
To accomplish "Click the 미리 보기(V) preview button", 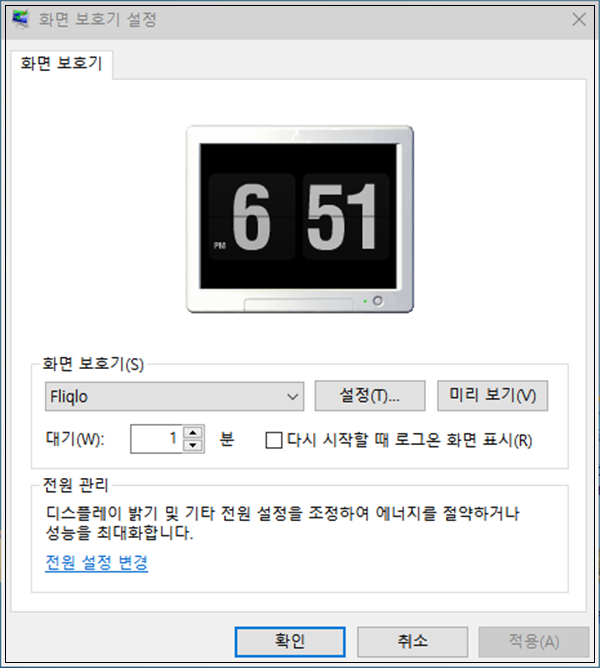I will [493, 396].
